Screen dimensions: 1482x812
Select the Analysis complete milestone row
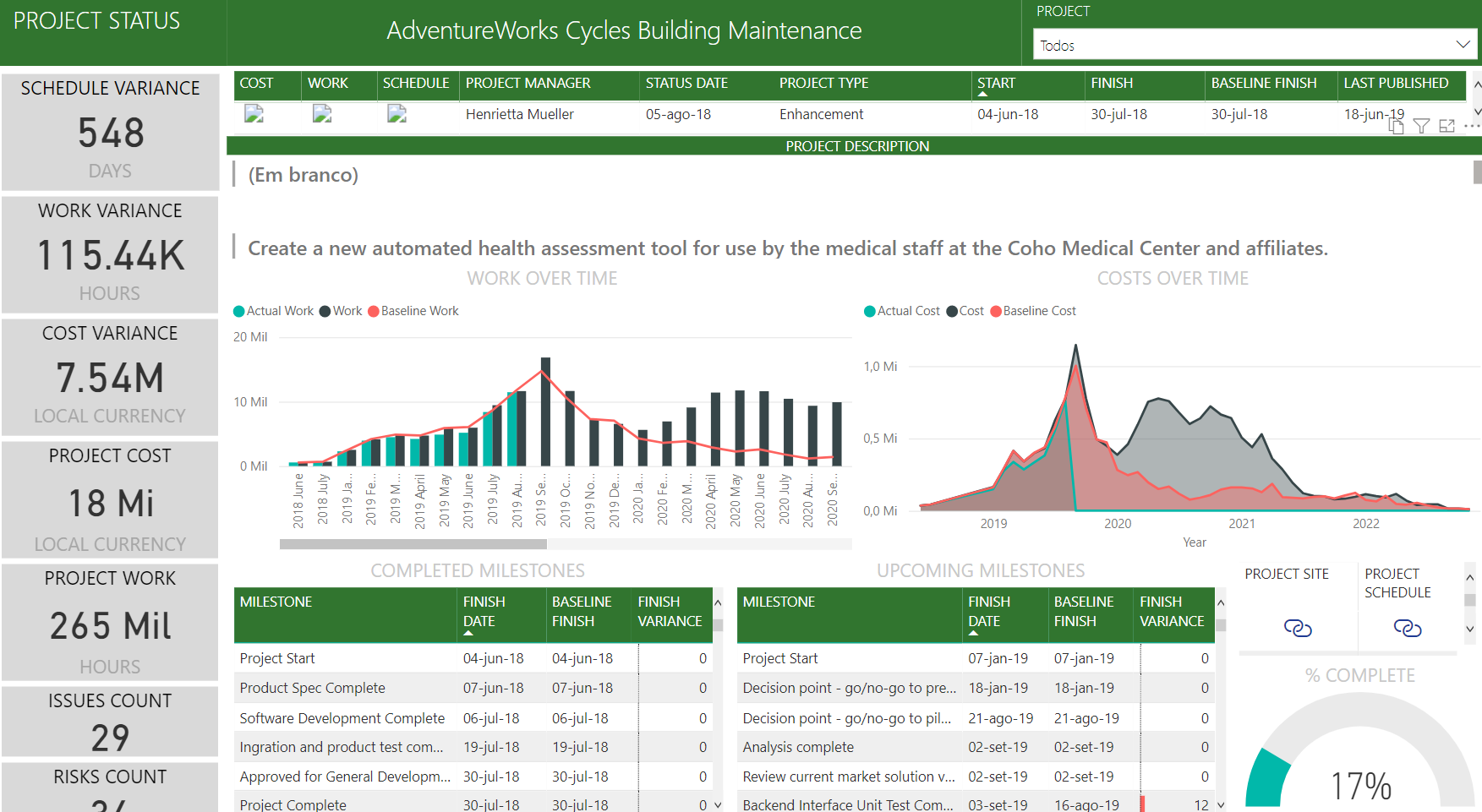point(976,747)
